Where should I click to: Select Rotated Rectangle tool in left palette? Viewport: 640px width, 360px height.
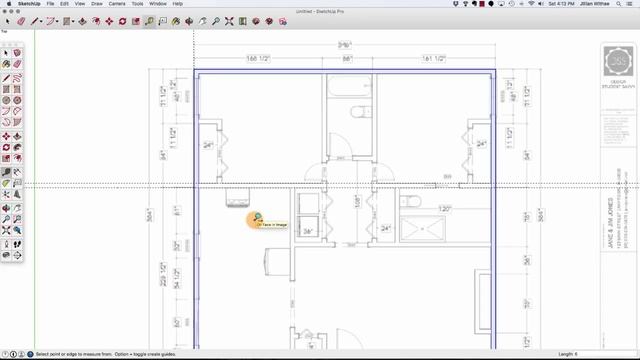coord(17,89)
